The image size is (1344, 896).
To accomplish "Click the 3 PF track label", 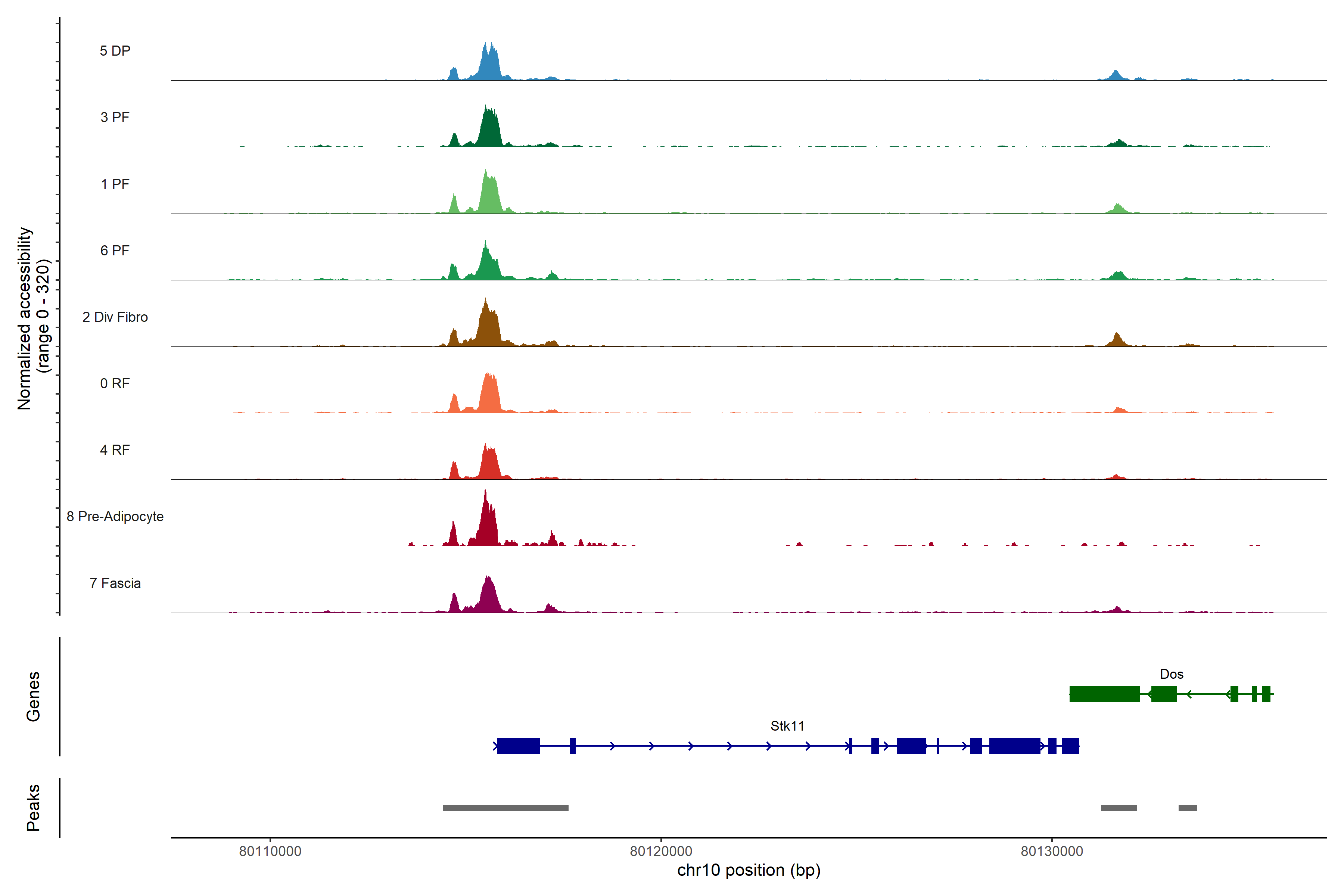I will [115, 117].
